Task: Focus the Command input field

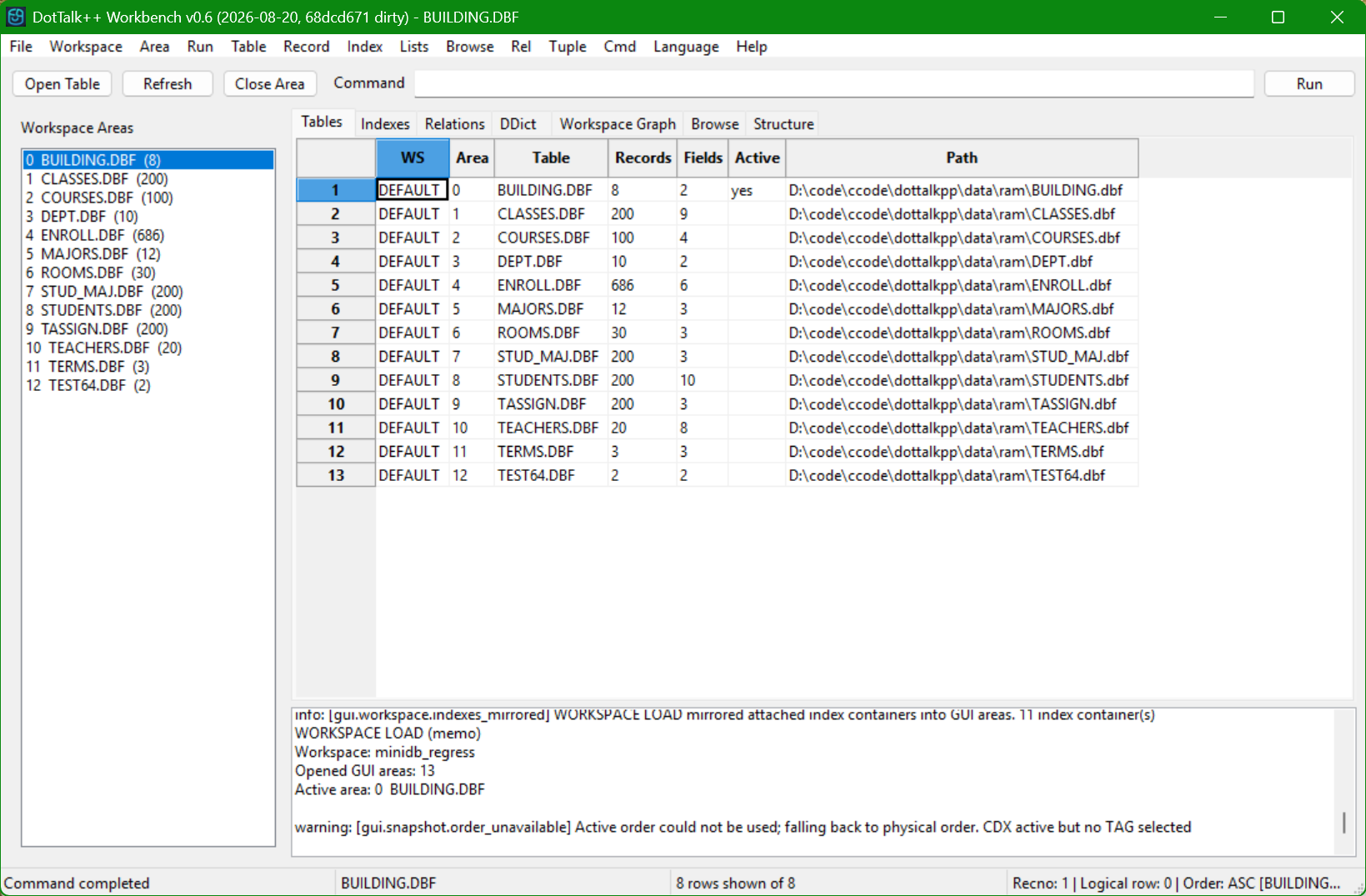Action: pyautogui.click(x=834, y=83)
